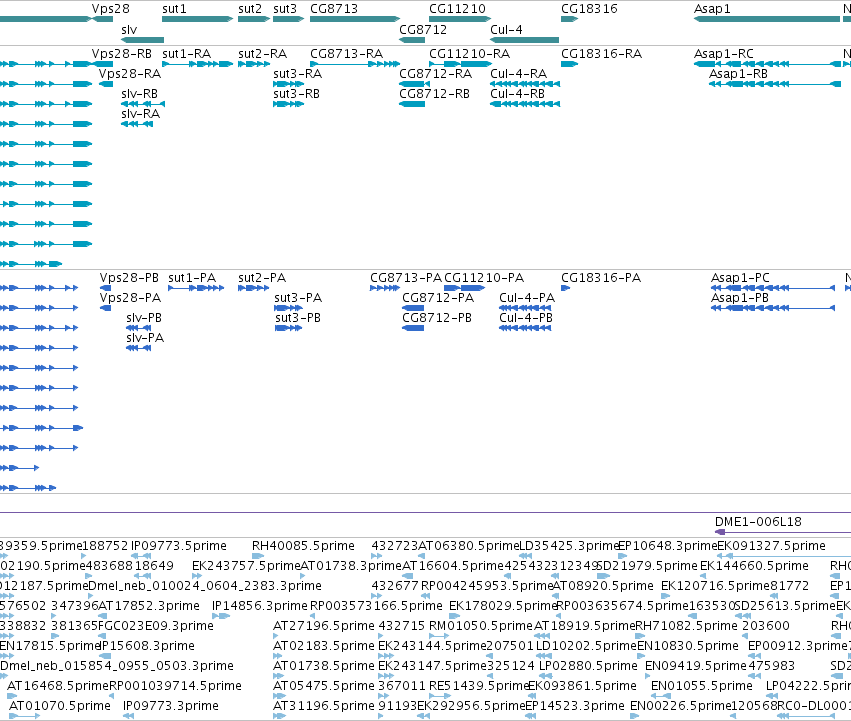
Task: Click the Vps28 gene label
Action: pos(110,9)
